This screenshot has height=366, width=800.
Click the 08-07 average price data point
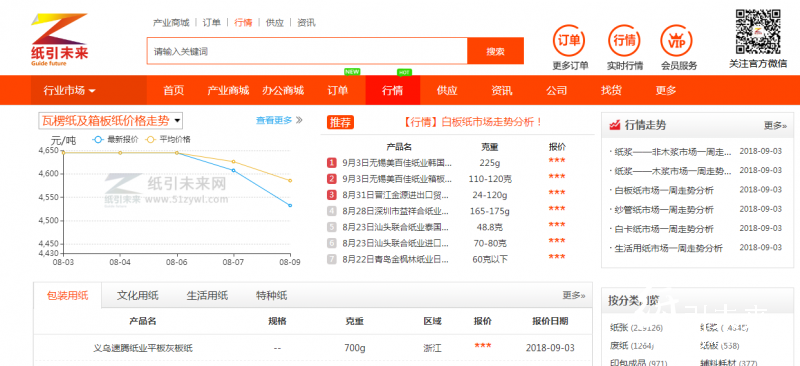(234, 162)
